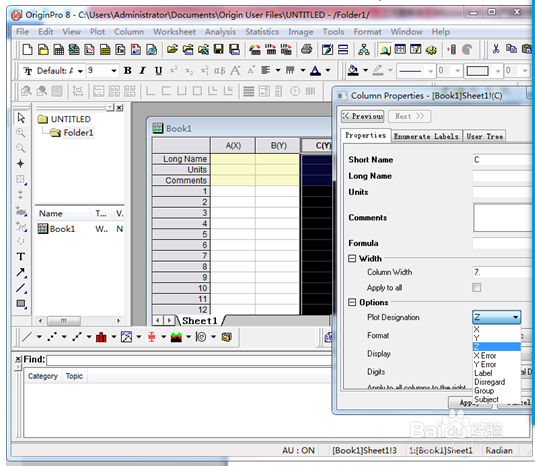Open font color dropdown arrow
The height and width of the screenshot is (466, 535).
point(328,71)
